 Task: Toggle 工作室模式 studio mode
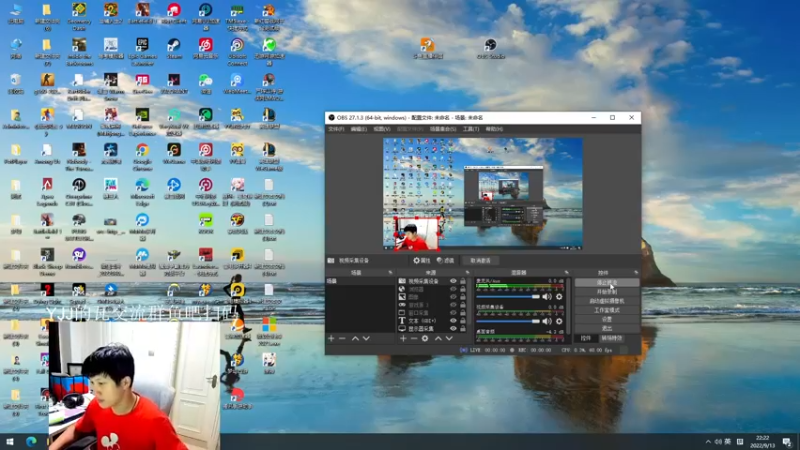tap(607, 310)
